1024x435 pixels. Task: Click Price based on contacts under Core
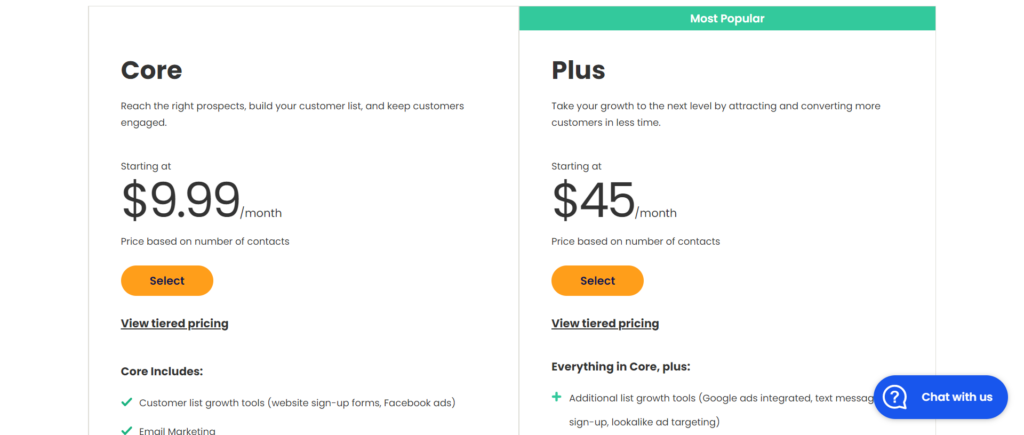(x=205, y=242)
